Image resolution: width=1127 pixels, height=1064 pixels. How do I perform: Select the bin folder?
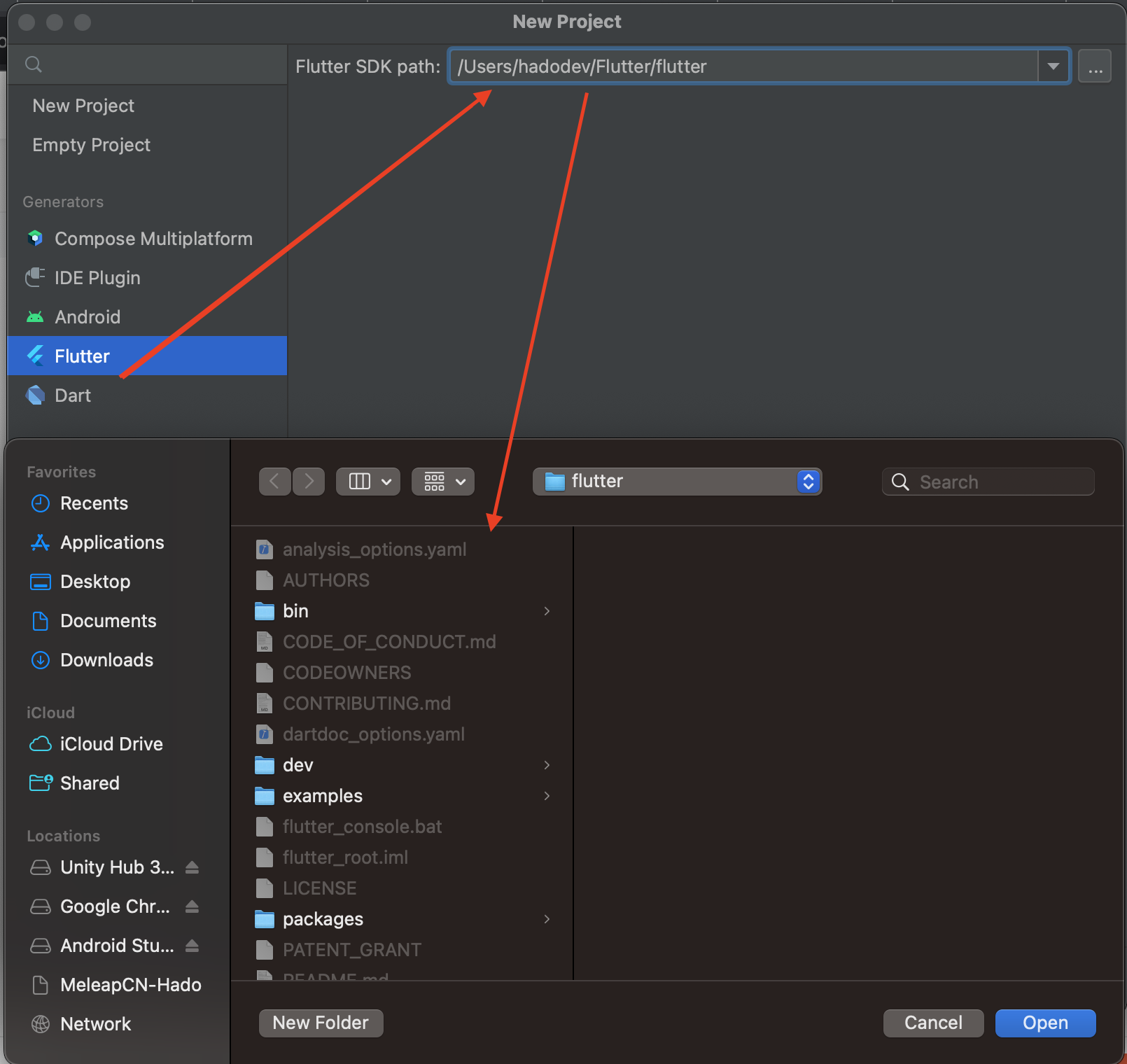[x=402, y=611]
